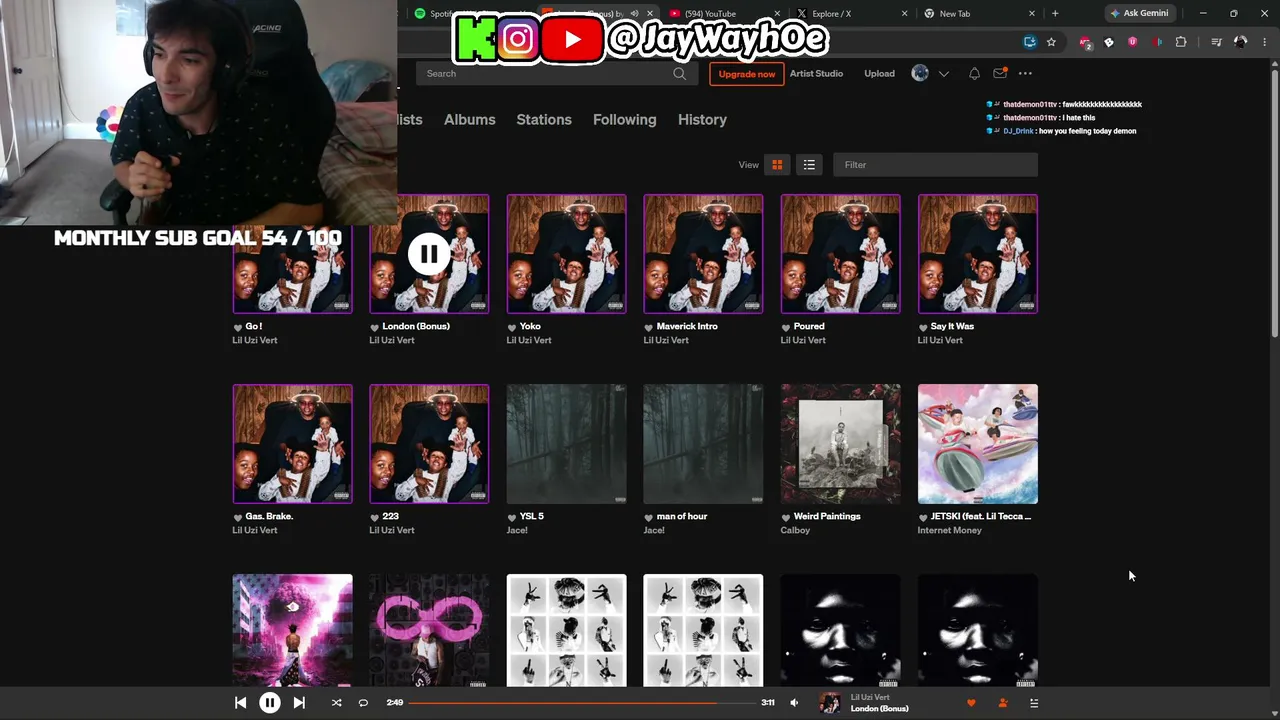The height and width of the screenshot is (720, 1280).
Task: Click now-playing artwork in the player bar
Action: tap(830, 703)
